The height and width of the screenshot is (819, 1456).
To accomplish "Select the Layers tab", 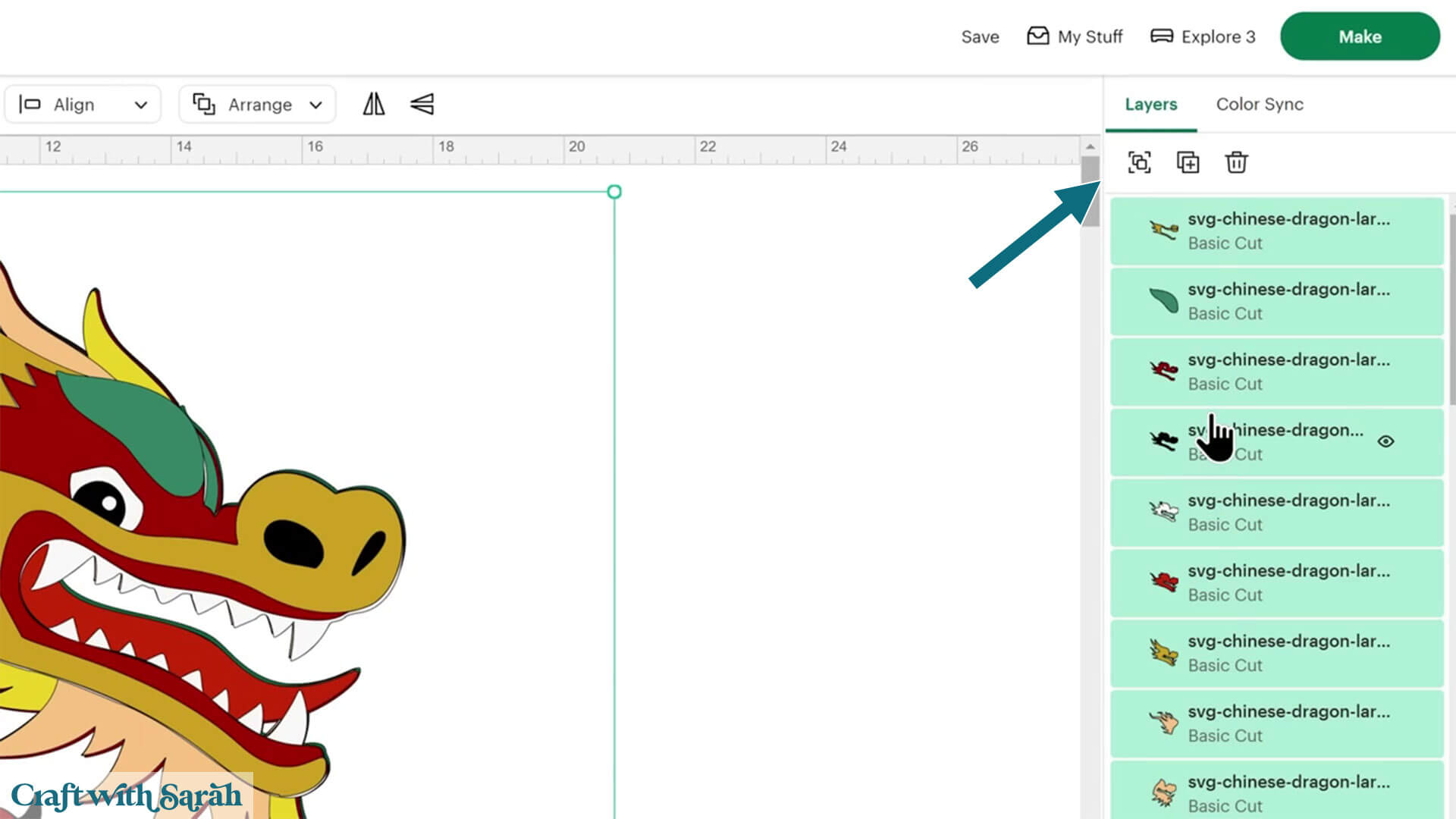I will [1150, 104].
